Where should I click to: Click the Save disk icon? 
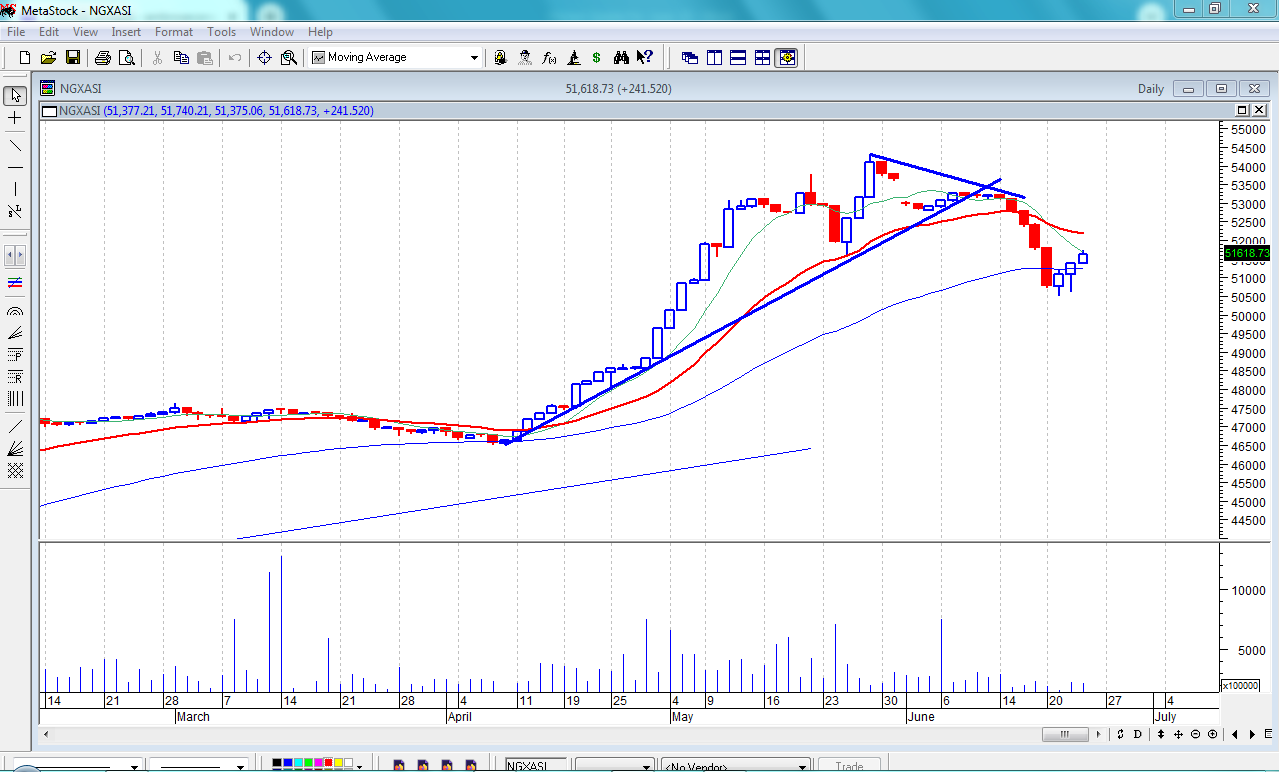pos(73,58)
